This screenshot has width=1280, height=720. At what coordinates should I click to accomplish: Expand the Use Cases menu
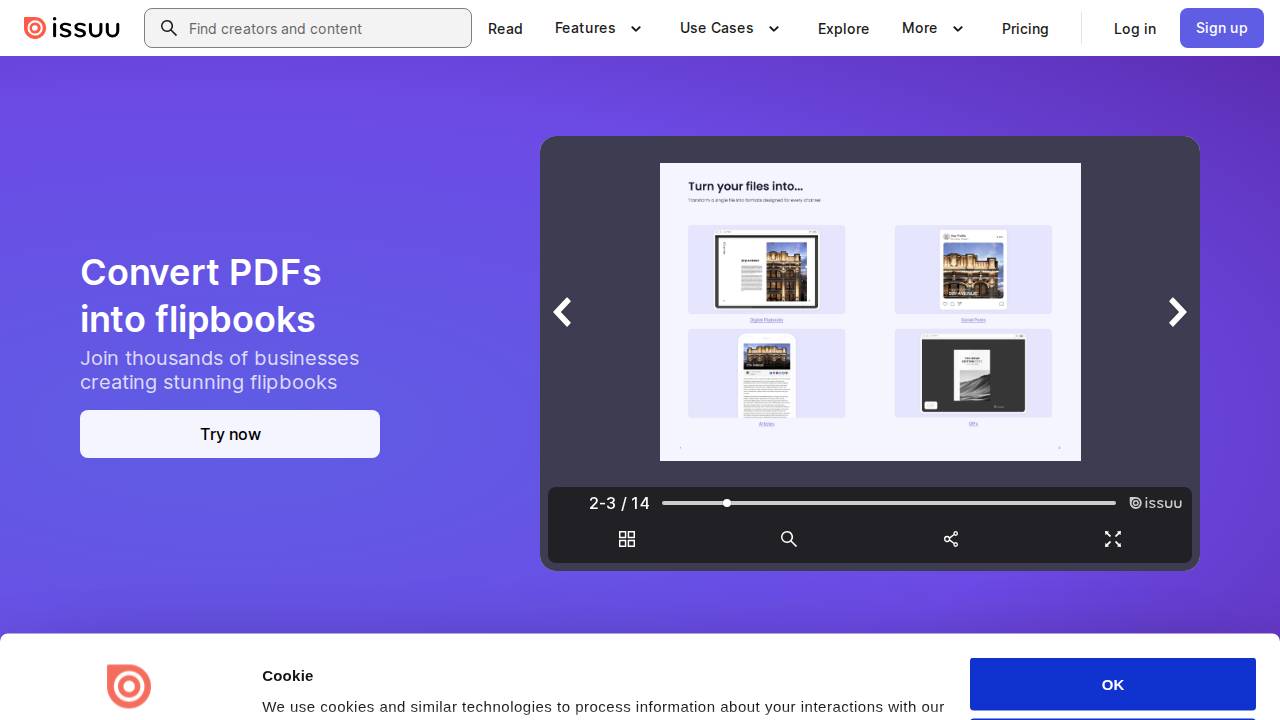point(729,28)
